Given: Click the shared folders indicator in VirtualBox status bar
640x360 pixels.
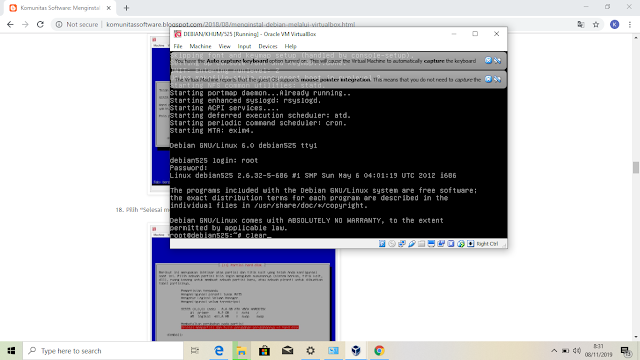Looking at the screenshot, I should (421, 244).
